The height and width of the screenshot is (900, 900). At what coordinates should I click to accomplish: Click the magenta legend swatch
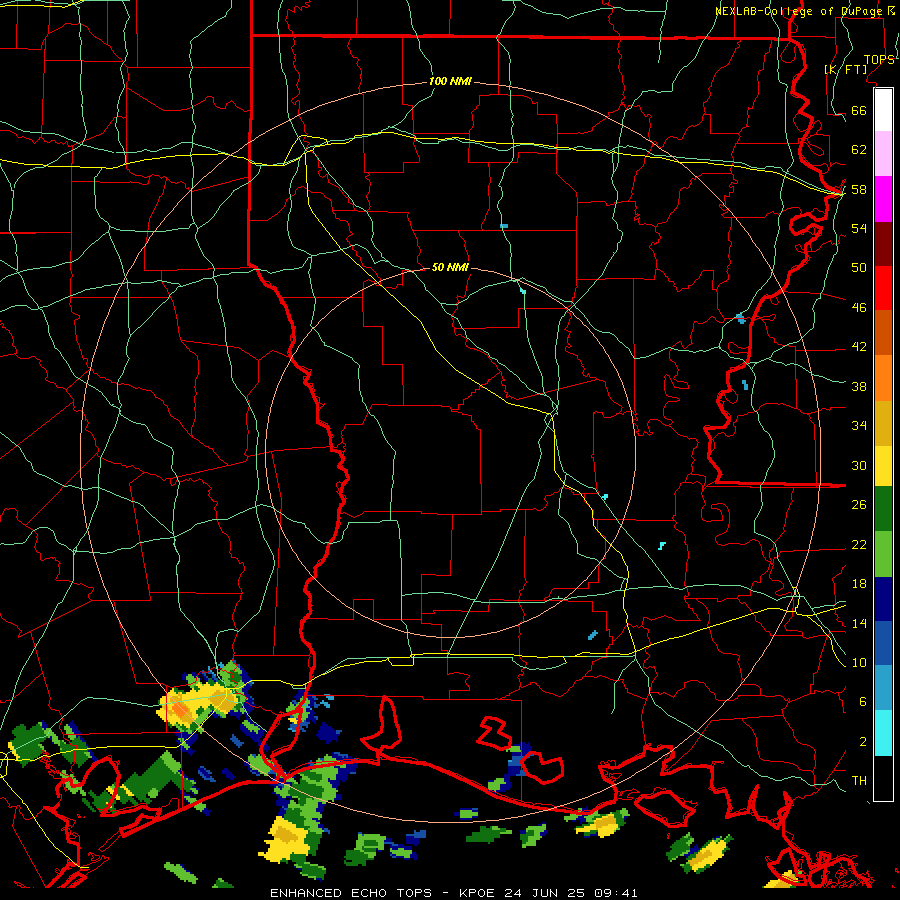(x=883, y=199)
